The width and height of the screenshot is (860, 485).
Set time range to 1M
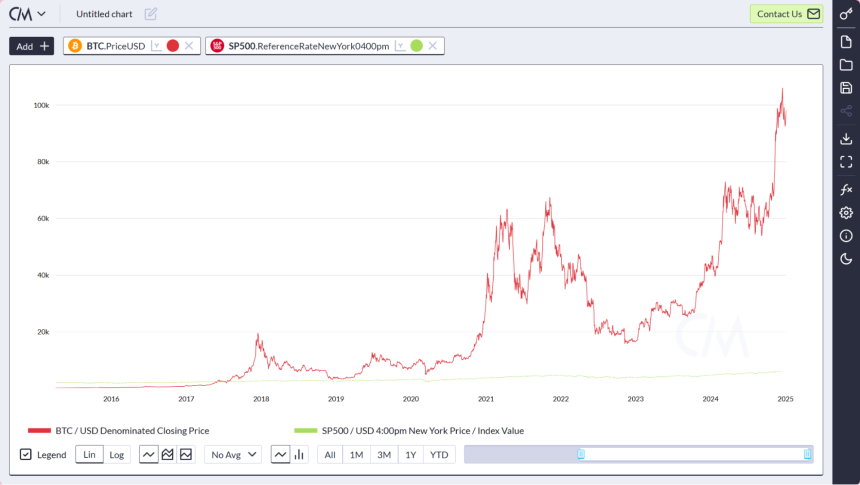[x=357, y=454]
